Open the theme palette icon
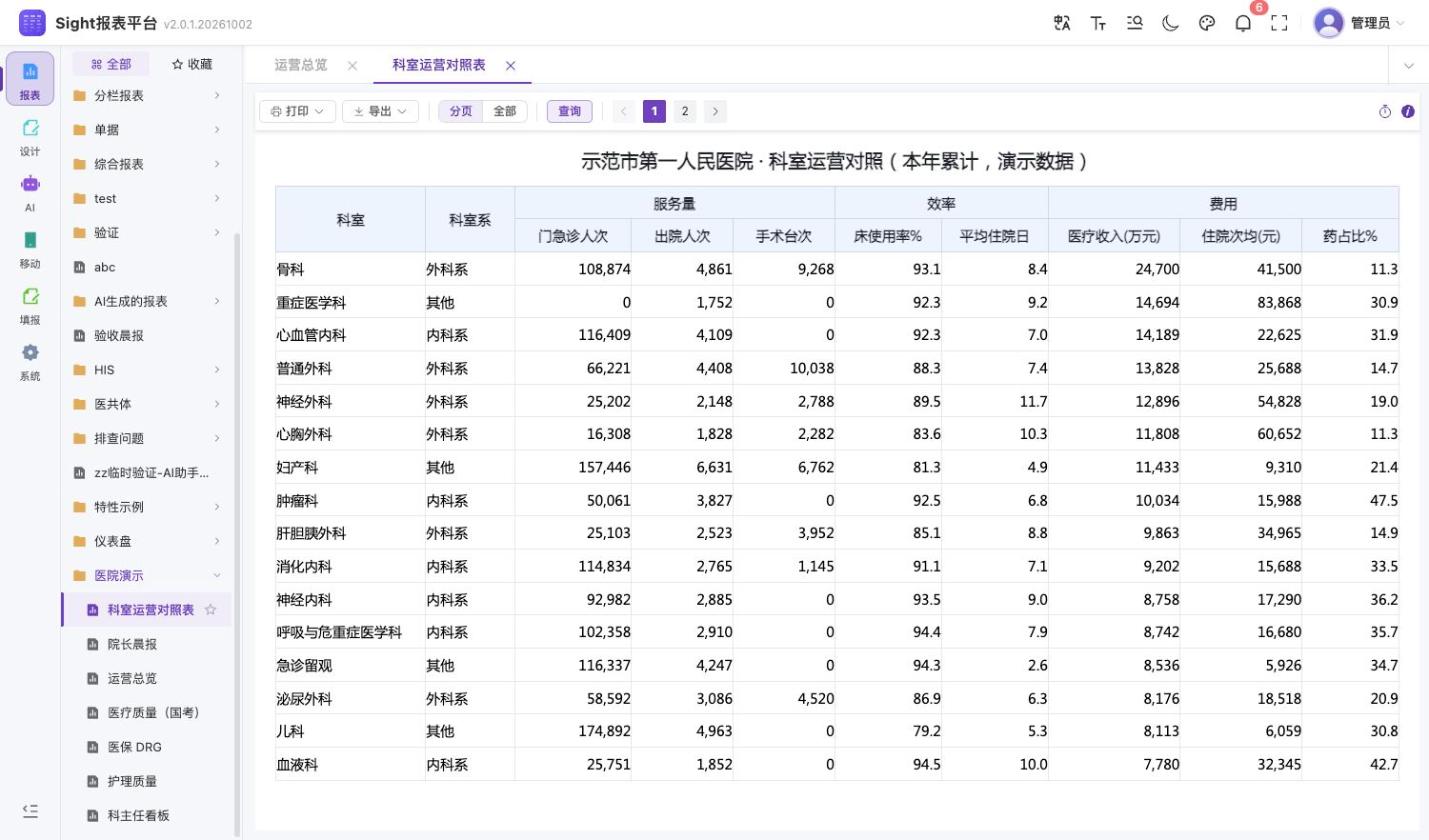Image resolution: width=1429 pixels, height=840 pixels. point(1207,23)
